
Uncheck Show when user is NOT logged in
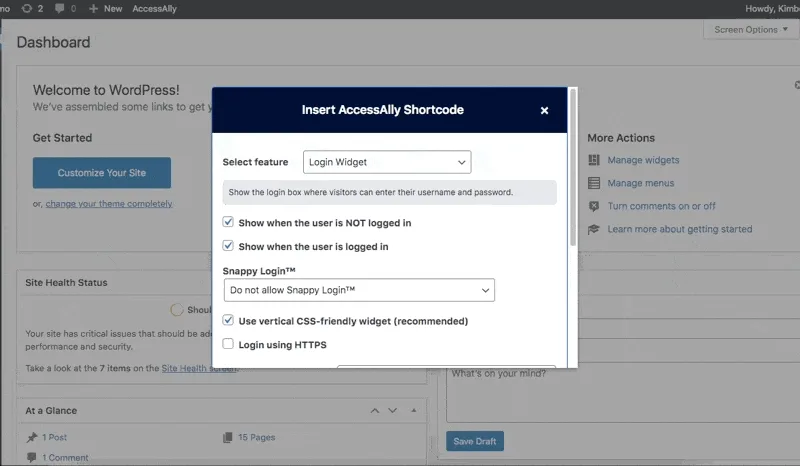click(228, 222)
